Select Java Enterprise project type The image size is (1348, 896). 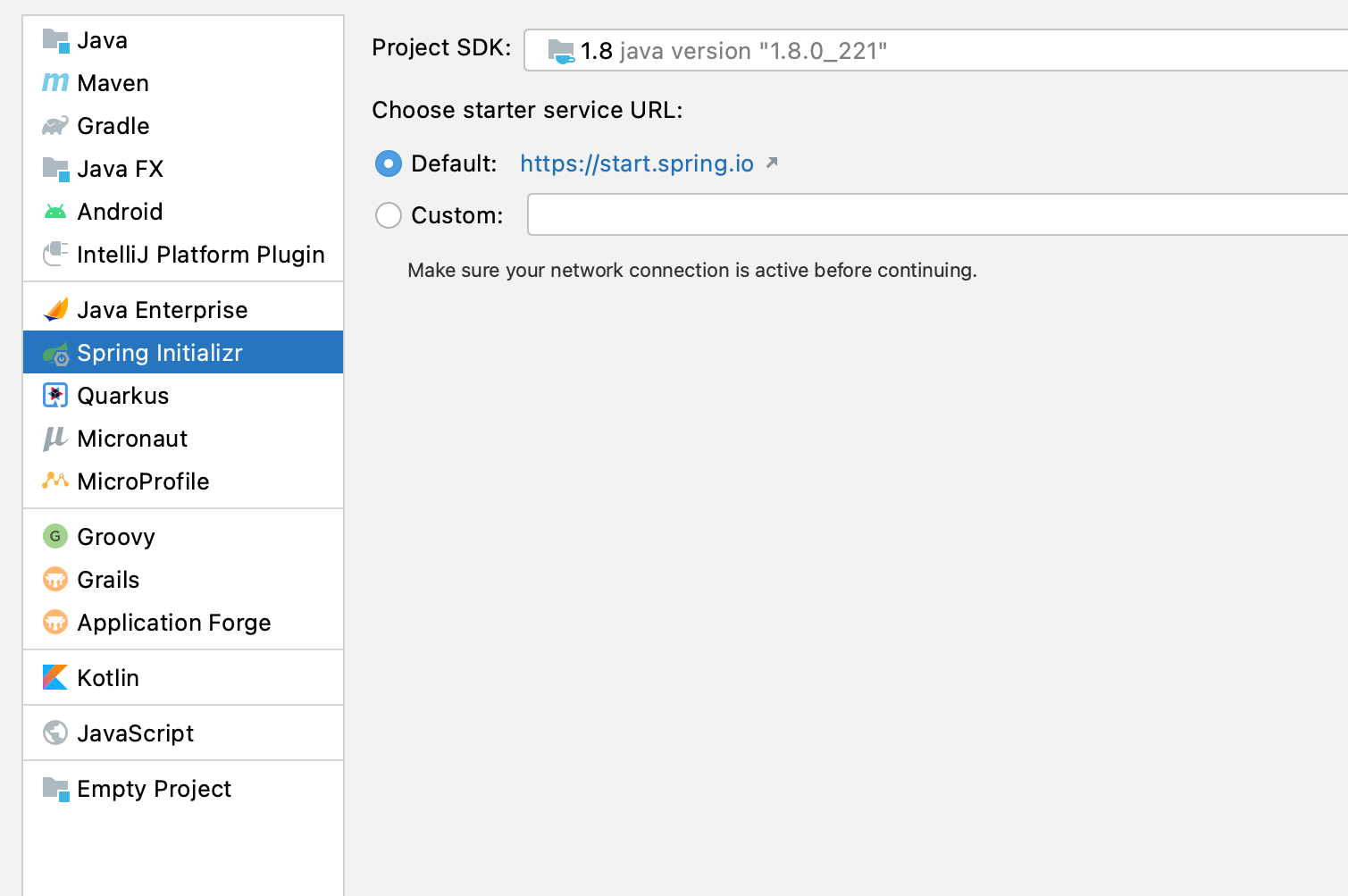[x=183, y=310]
